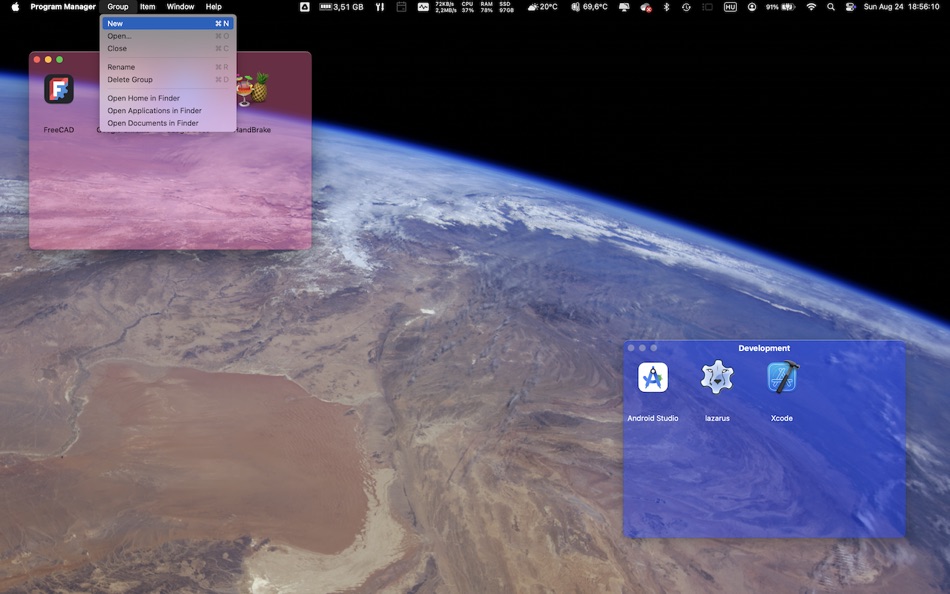Click the Bluetooth menu bar icon
The image size is (950, 594).
click(x=666, y=7)
